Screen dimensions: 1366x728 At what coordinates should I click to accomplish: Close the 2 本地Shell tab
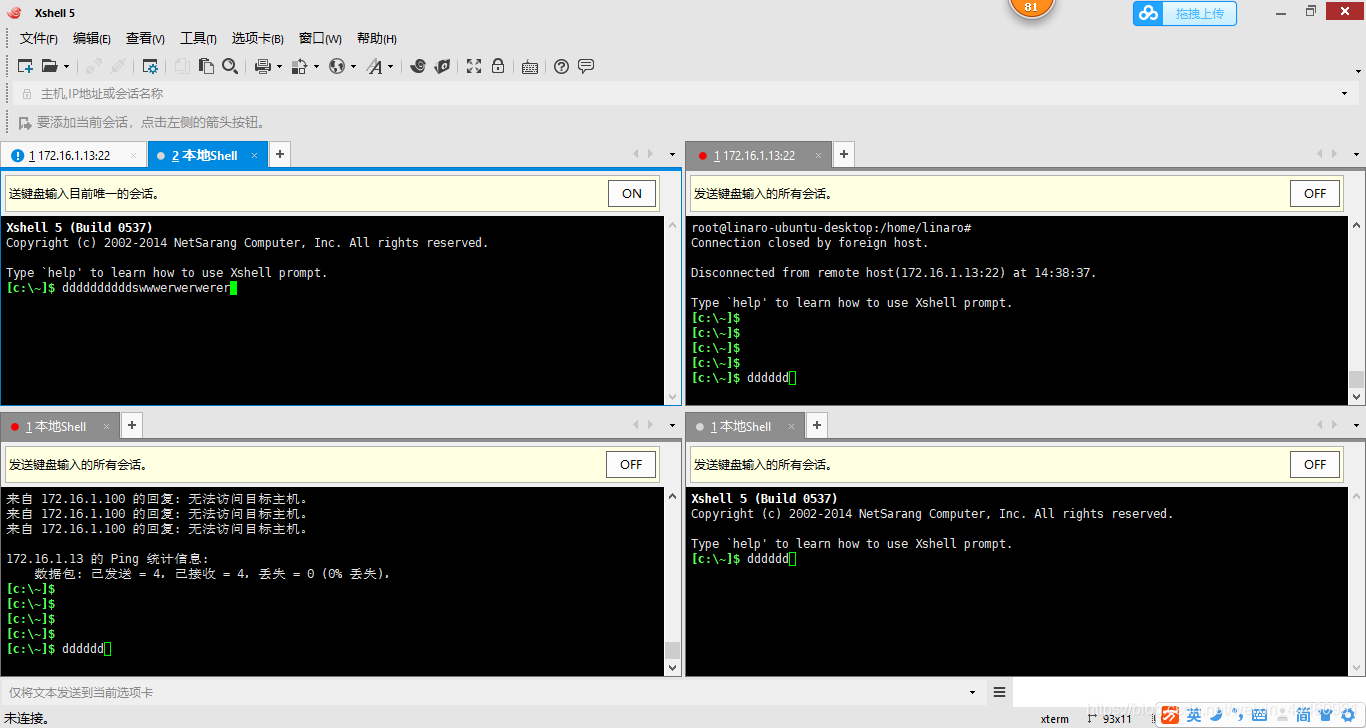coord(254,156)
